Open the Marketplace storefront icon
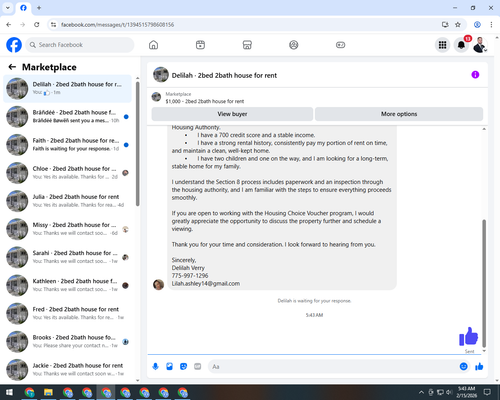This screenshot has height=400, width=500. [x=247, y=45]
